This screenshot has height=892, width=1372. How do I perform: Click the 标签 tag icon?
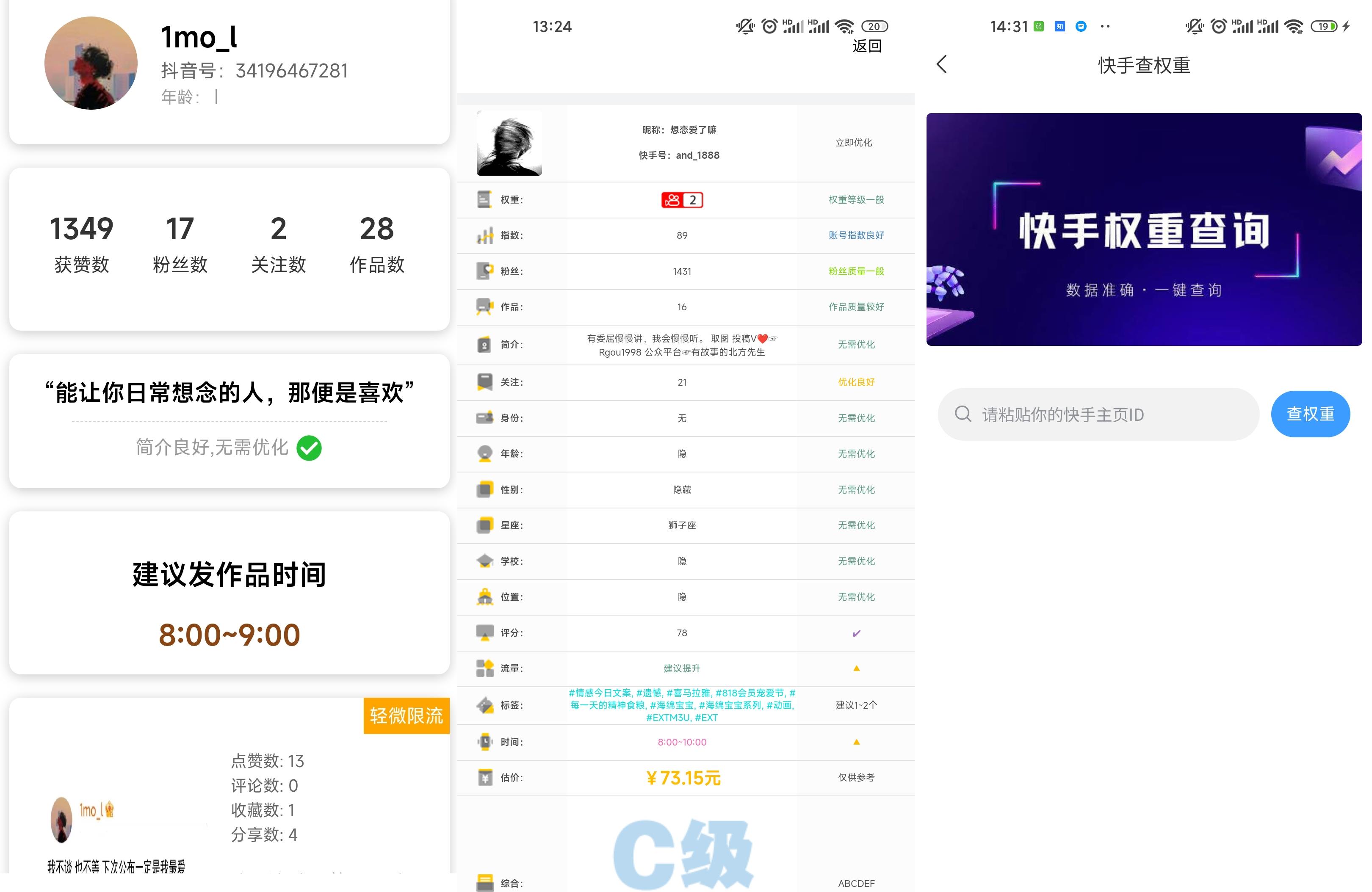pos(485,705)
